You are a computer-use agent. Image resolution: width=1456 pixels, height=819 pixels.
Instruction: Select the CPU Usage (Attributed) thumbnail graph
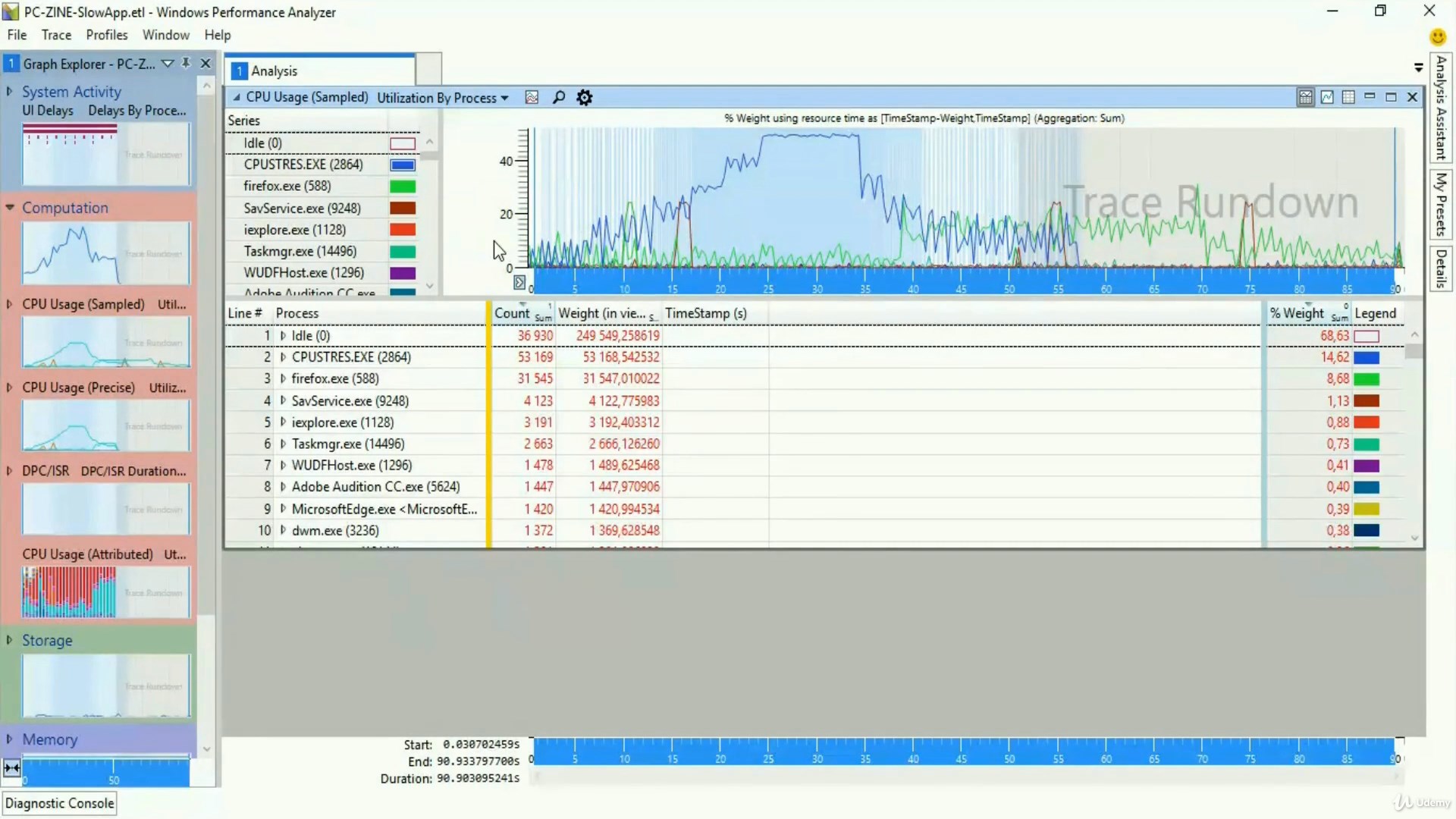pos(106,591)
